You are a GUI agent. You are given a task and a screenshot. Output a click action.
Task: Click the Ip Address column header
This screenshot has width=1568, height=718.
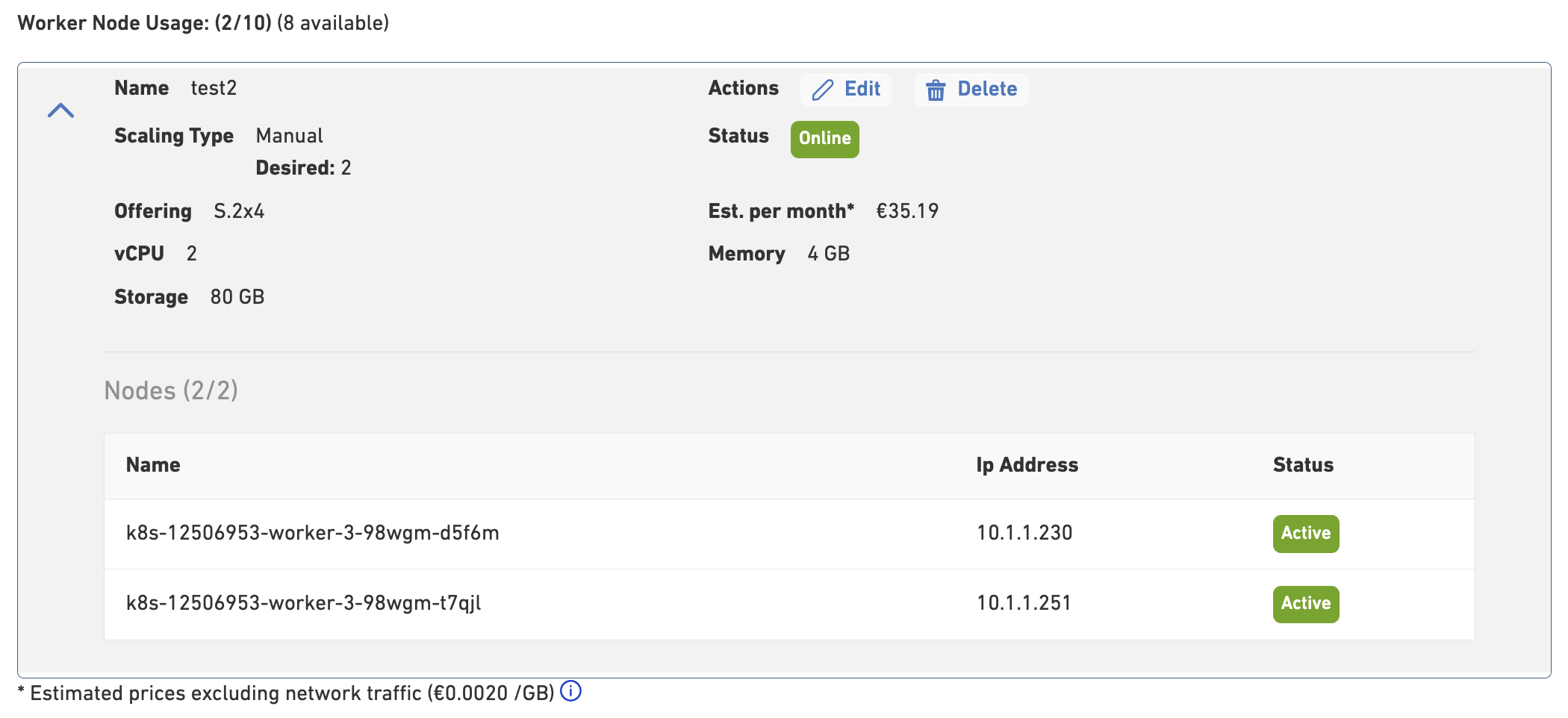[x=1027, y=465]
